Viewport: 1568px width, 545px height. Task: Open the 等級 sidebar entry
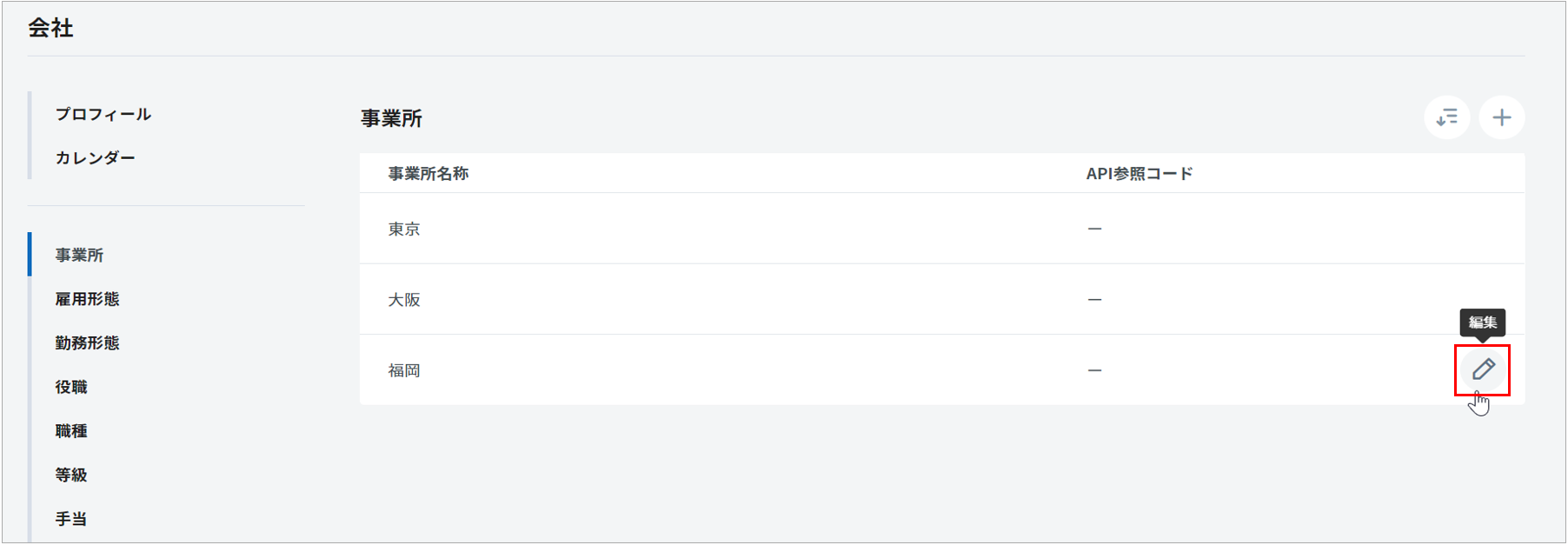(71, 475)
